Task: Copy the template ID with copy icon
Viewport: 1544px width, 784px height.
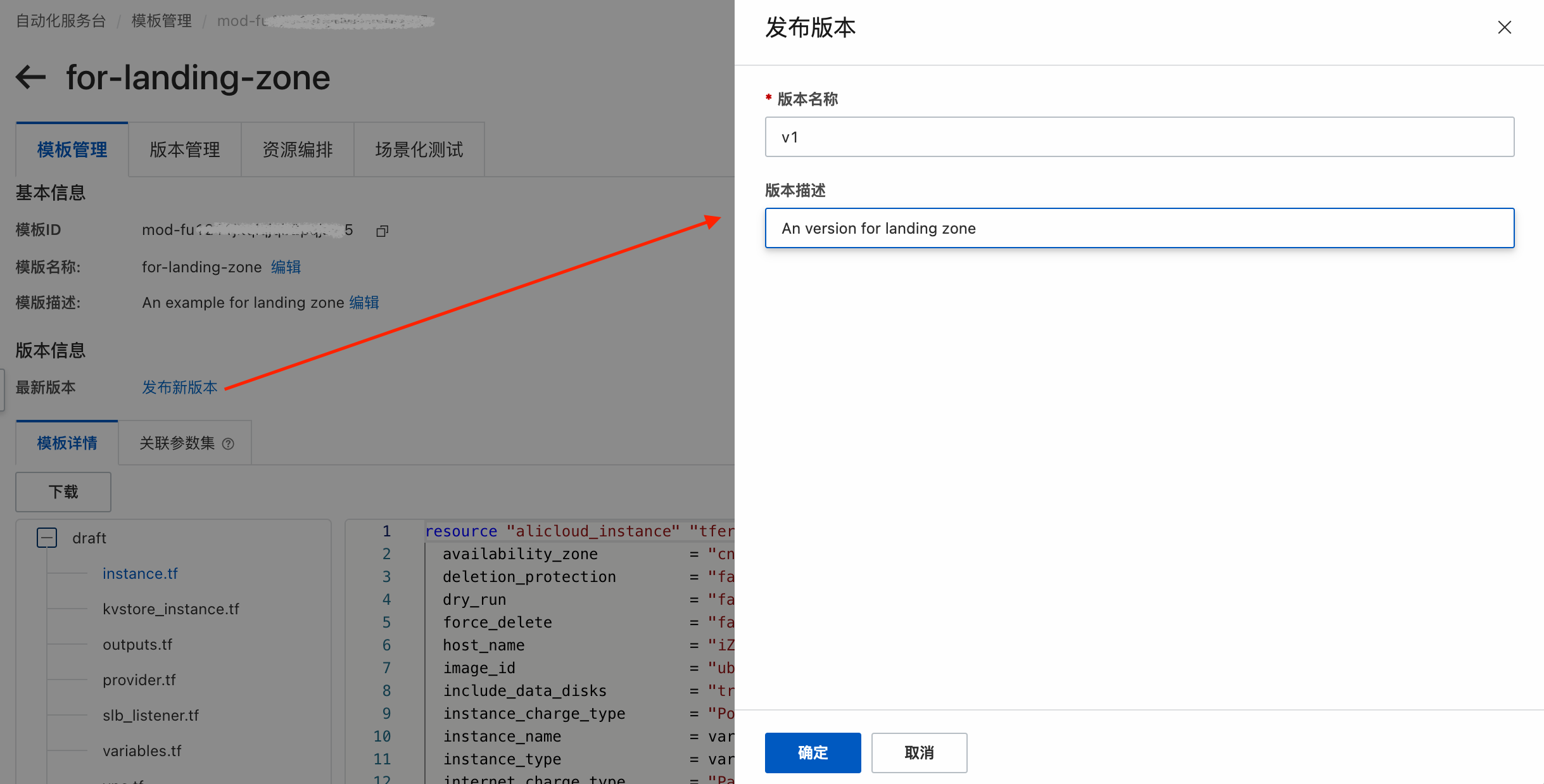Action: click(382, 231)
